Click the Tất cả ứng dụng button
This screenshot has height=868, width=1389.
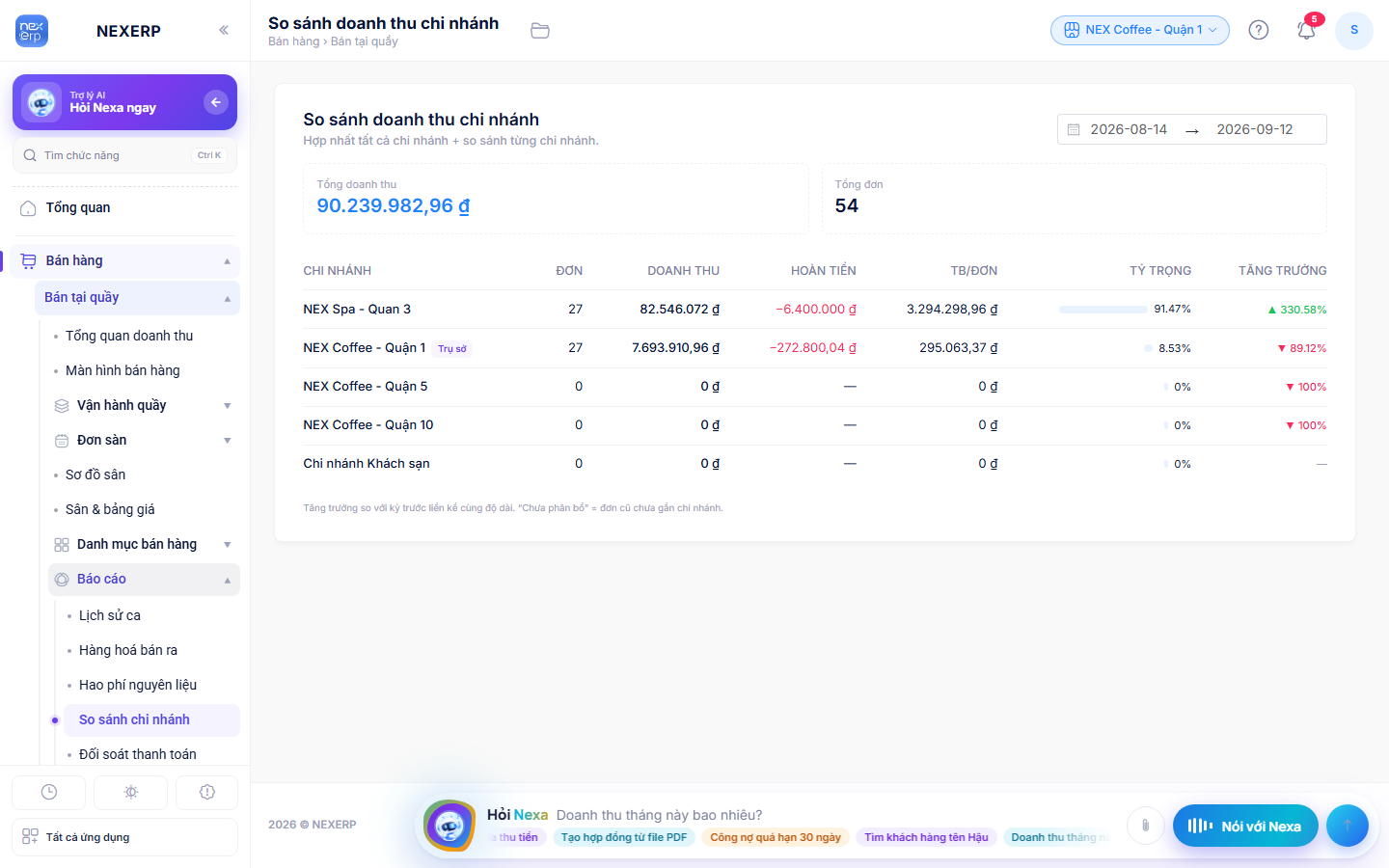(x=125, y=837)
